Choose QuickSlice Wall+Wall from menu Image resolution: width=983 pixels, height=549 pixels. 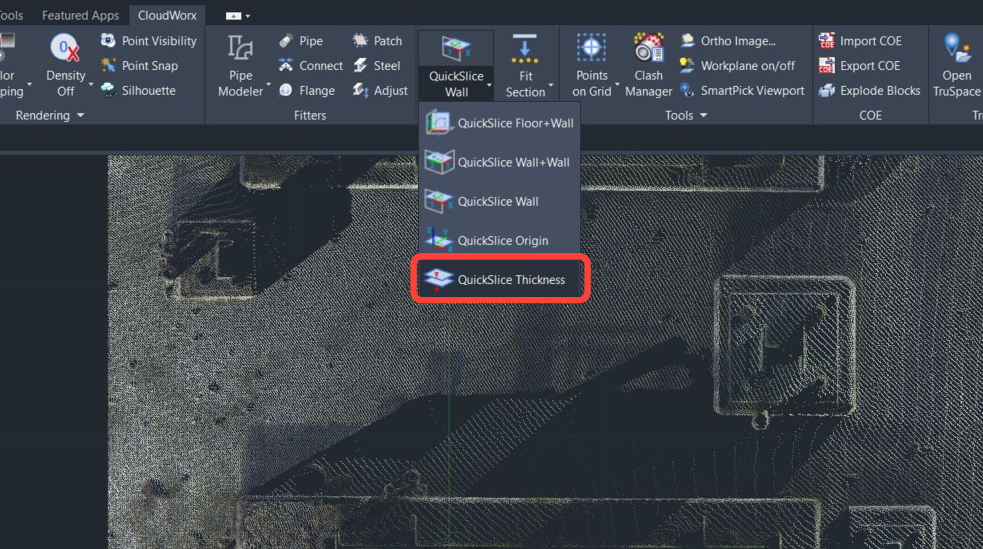500,162
